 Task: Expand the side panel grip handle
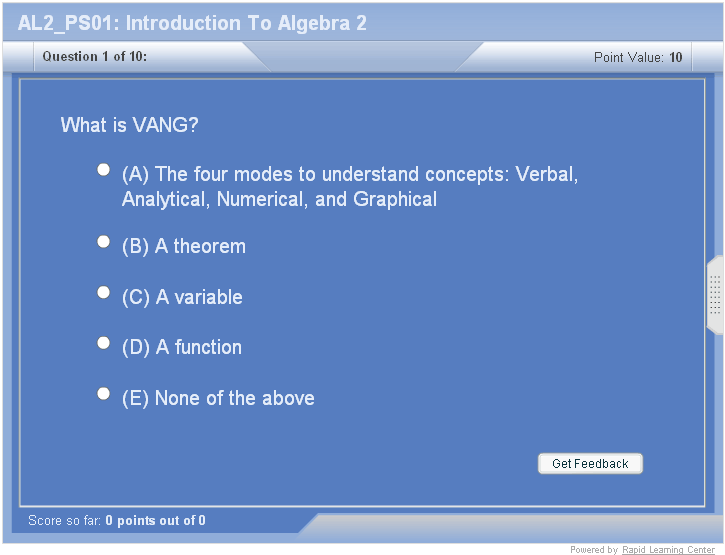coord(715,295)
